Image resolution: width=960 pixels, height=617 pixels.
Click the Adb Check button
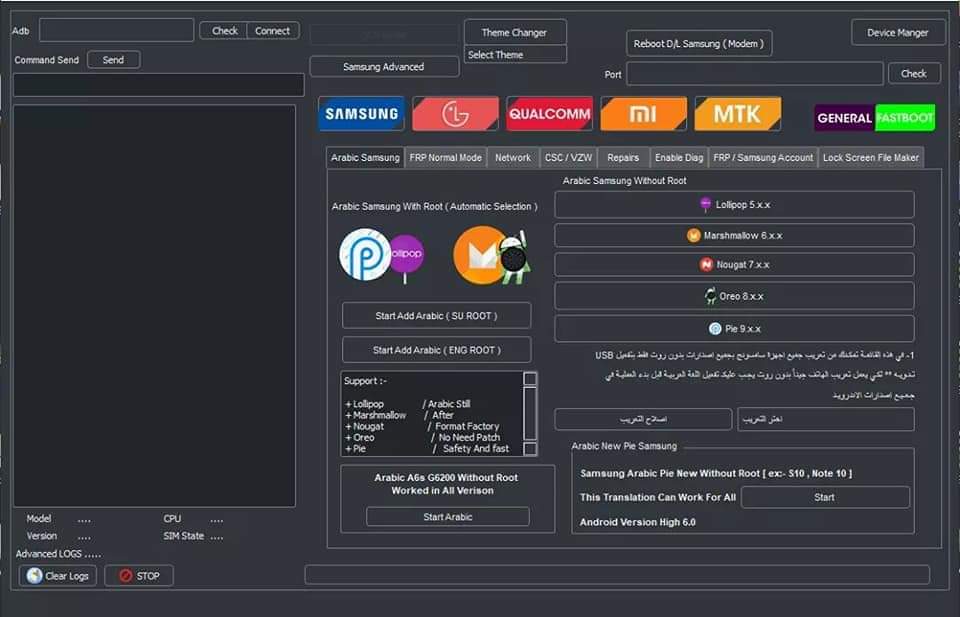click(224, 31)
